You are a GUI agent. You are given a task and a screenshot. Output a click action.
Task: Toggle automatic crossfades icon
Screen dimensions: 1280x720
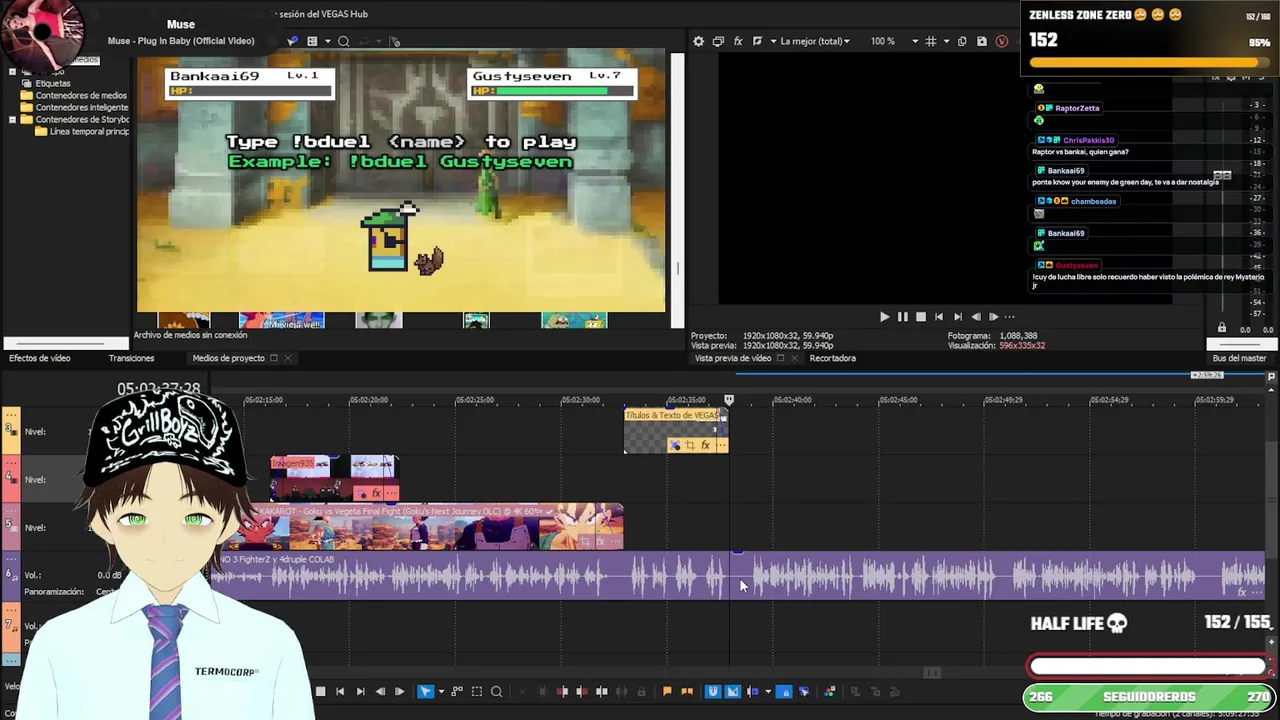click(732, 691)
